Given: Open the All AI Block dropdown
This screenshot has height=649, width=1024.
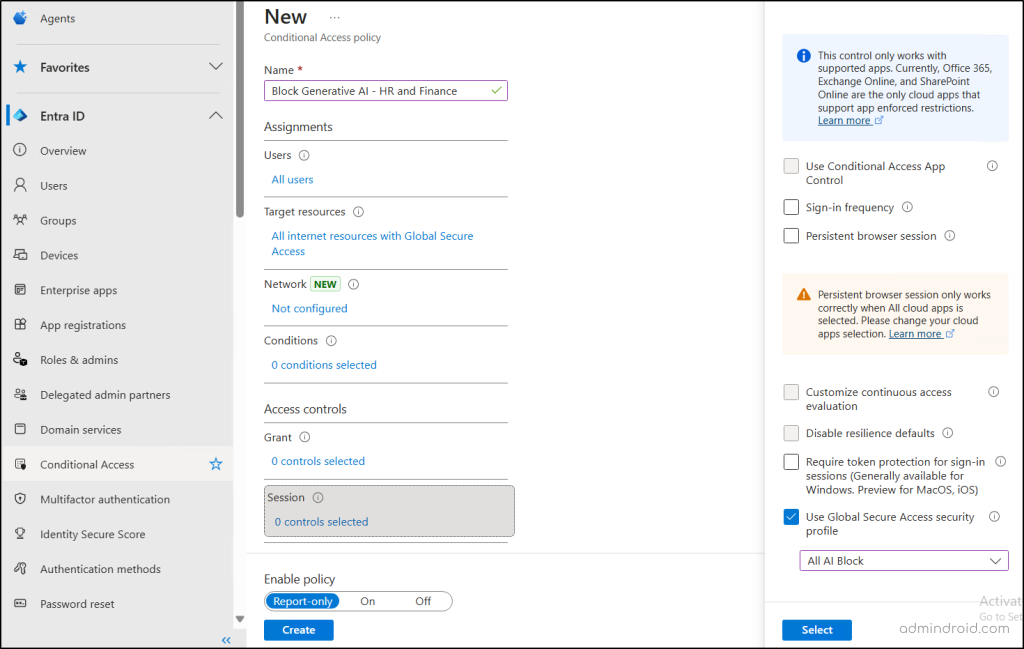Looking at the screenshot, I should [x=903, y=561].
